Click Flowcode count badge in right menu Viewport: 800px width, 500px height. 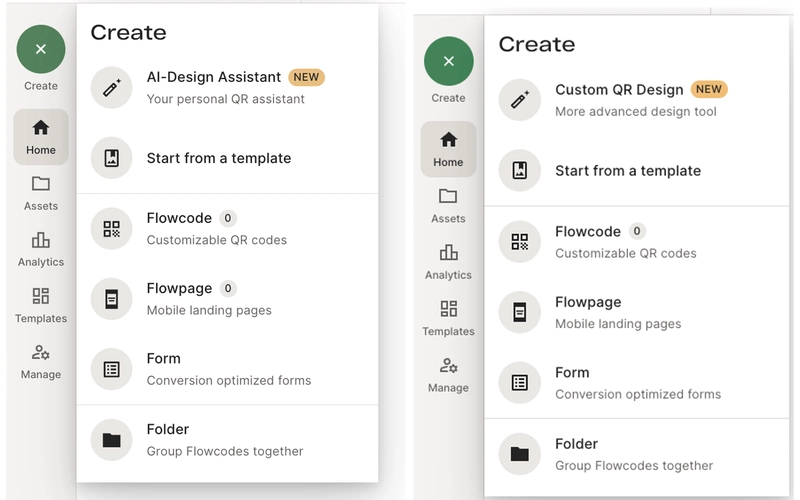coord(637,231)
